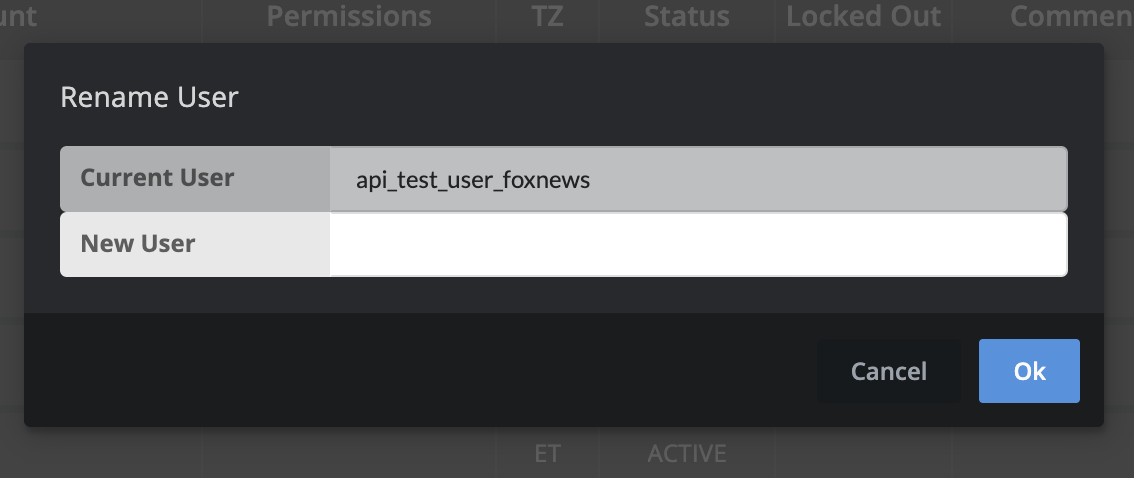Select the ACTIVE status cell
This screenshot has height=478, width=1134.
click(686, 453)
